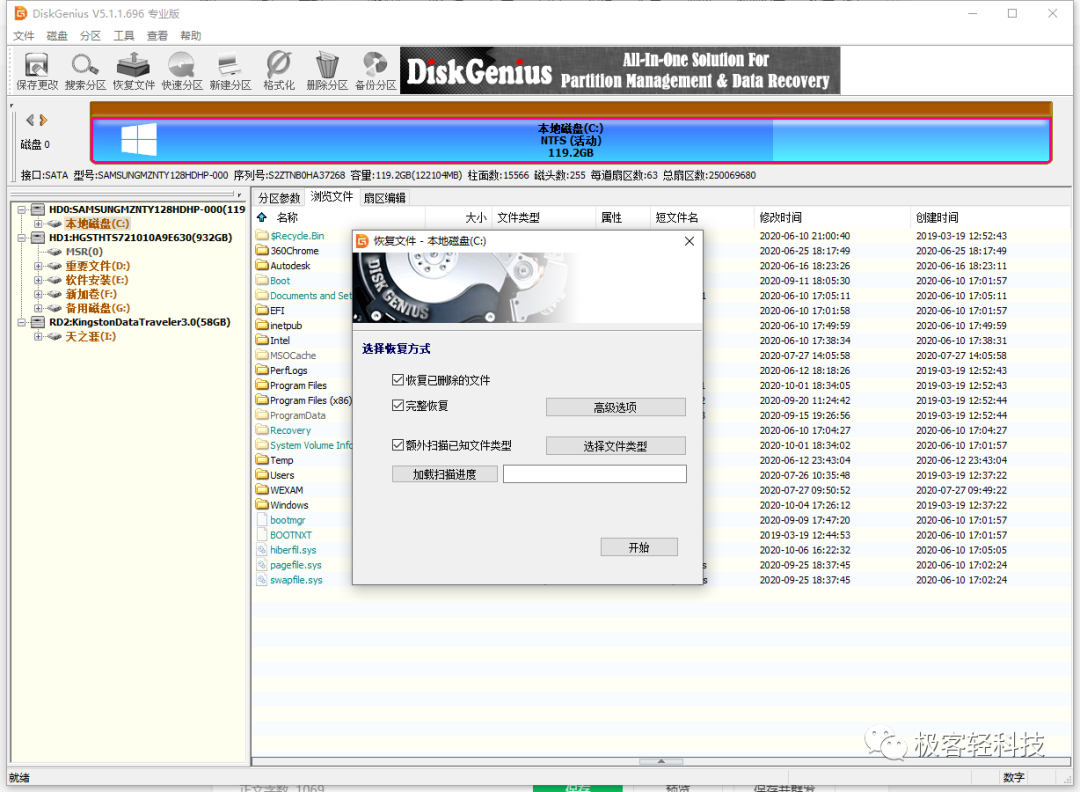Select the 新建分区 (New Partition) icon
Image resolution: width=1080 pixels, height=792 pixels.
click(x=229, y=70)
